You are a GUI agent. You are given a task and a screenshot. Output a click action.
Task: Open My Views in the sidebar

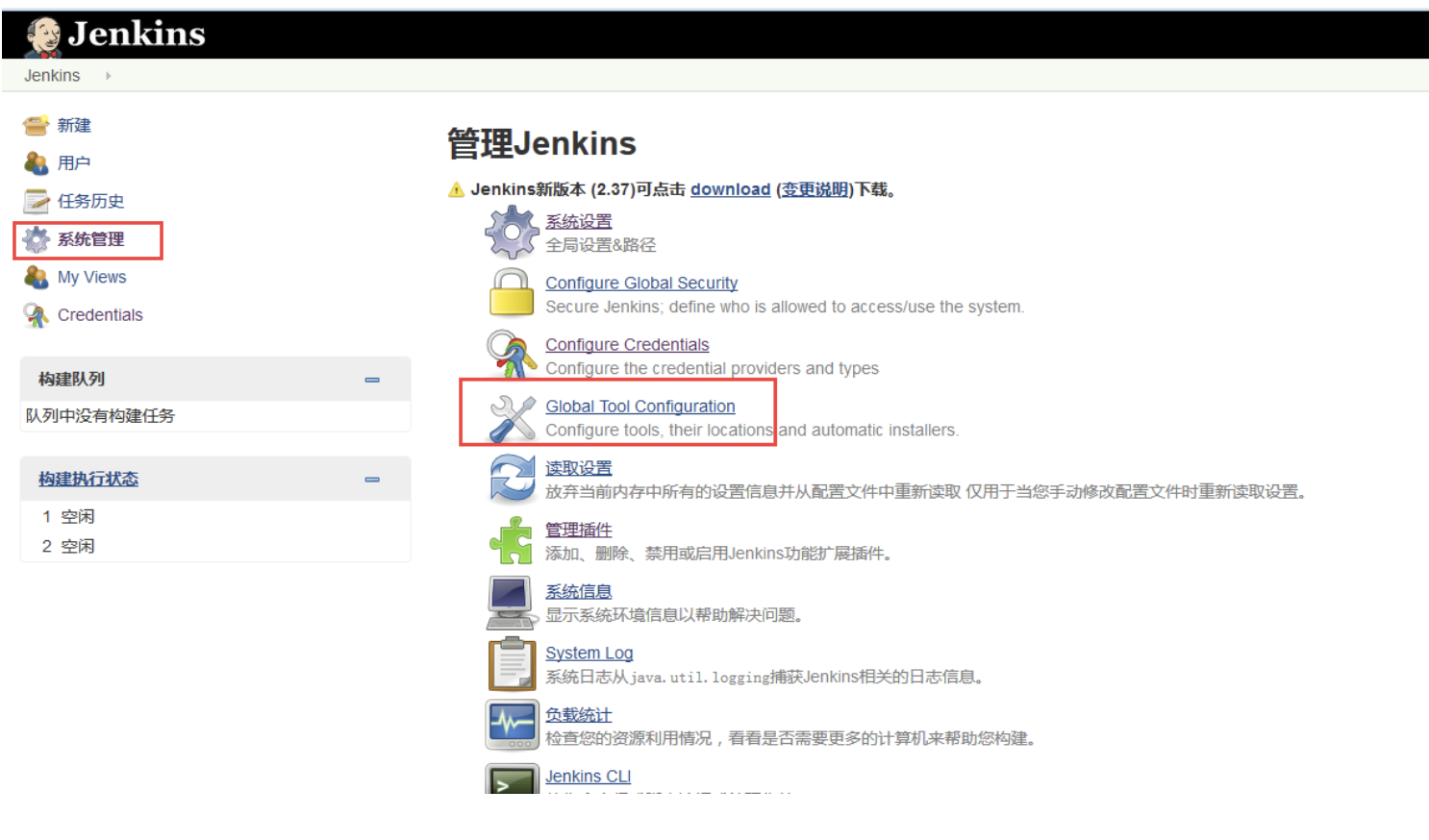[x=91, y=277]
